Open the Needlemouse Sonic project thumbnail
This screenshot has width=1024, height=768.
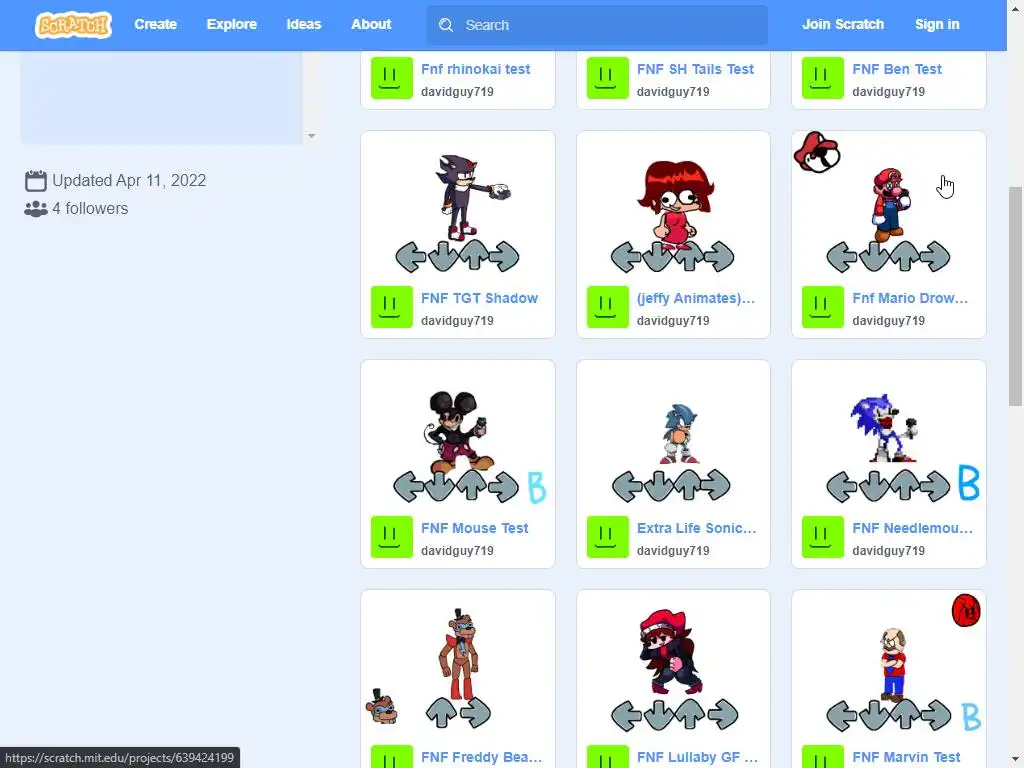click(889, 434)
